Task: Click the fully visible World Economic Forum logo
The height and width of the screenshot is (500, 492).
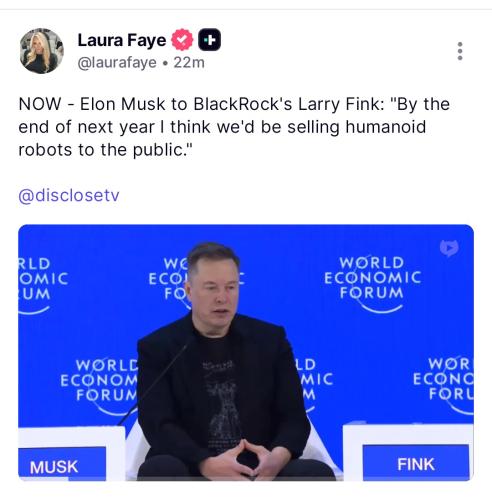Action: pyautogui.click(x=372, y=285)
